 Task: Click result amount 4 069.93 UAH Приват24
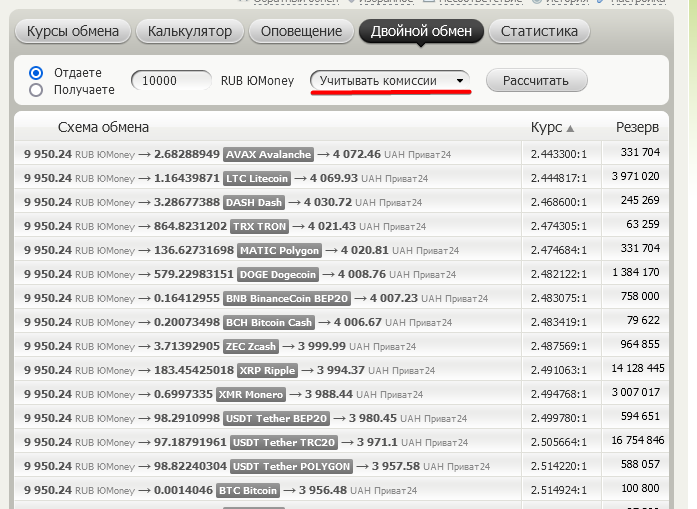click(369, 178)
